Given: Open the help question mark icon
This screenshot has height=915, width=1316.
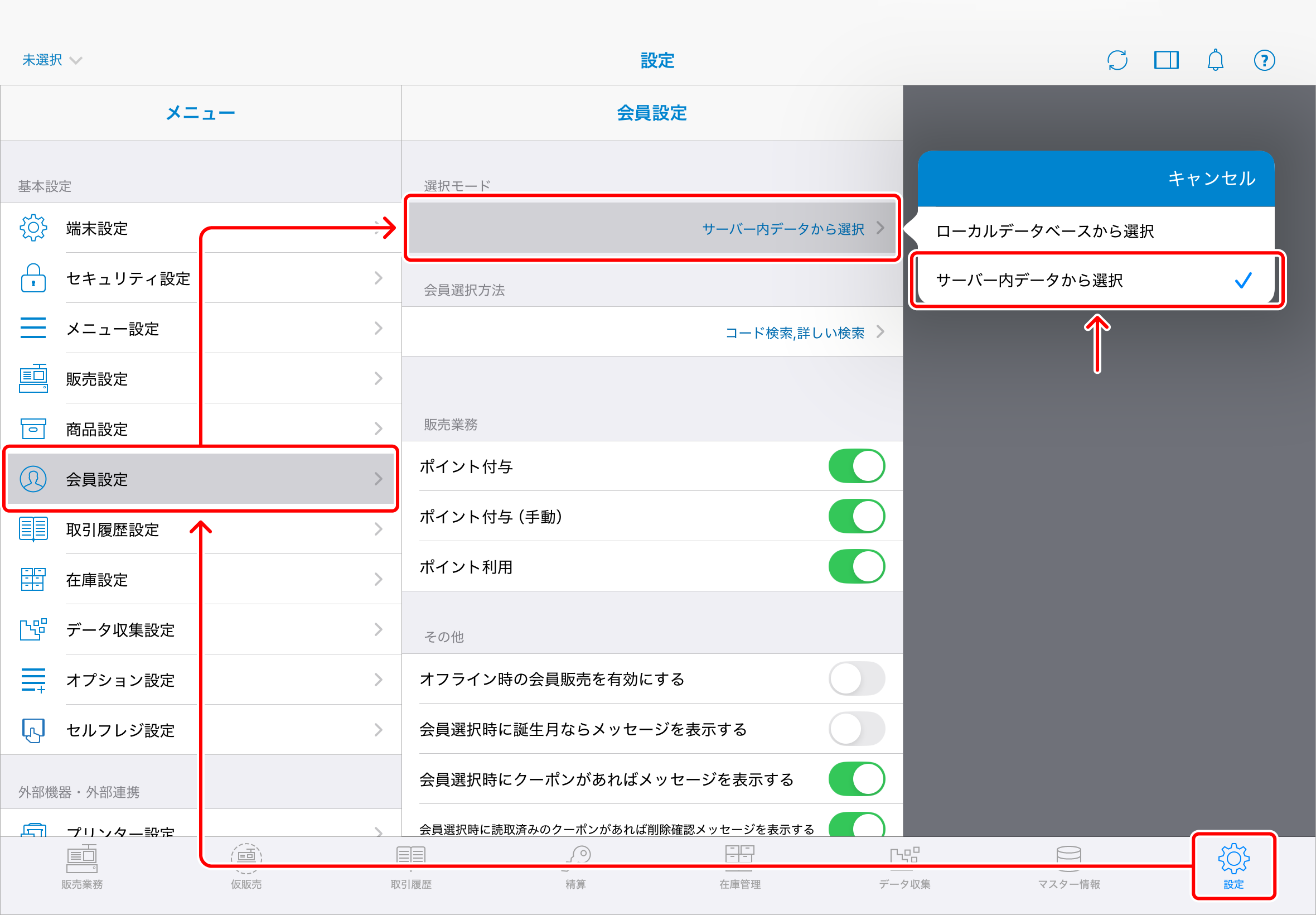Looking at the screenshot, I should coord(1264,60).
